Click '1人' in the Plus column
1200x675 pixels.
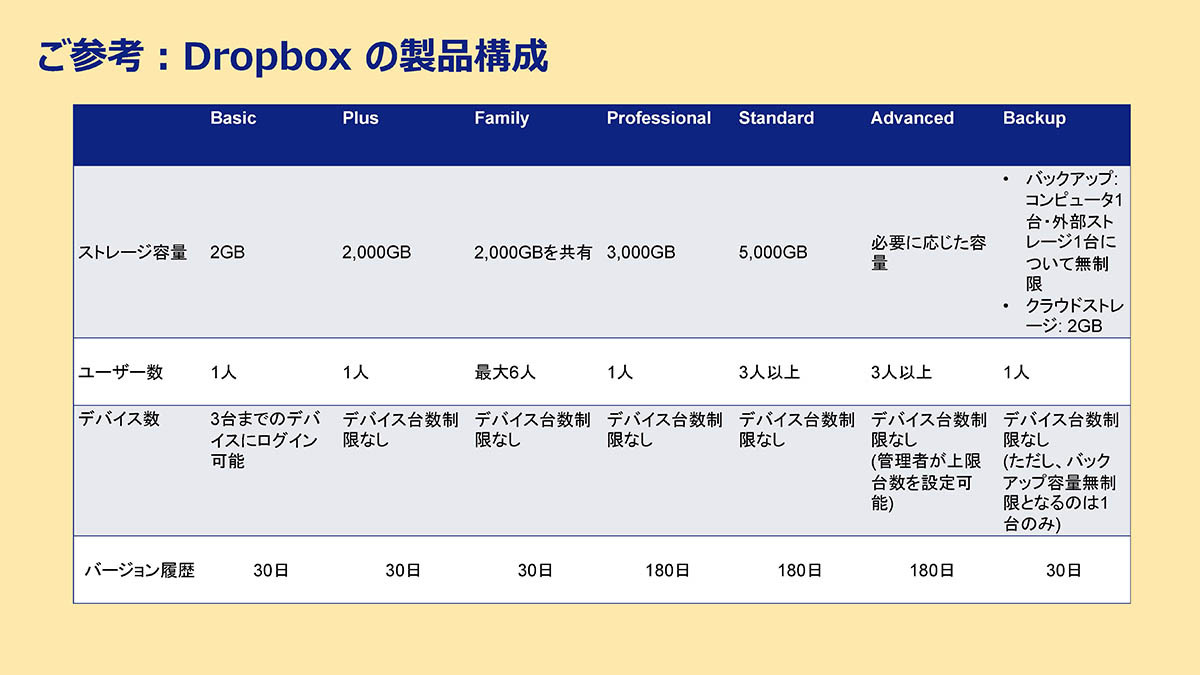(x=355, y=372)
